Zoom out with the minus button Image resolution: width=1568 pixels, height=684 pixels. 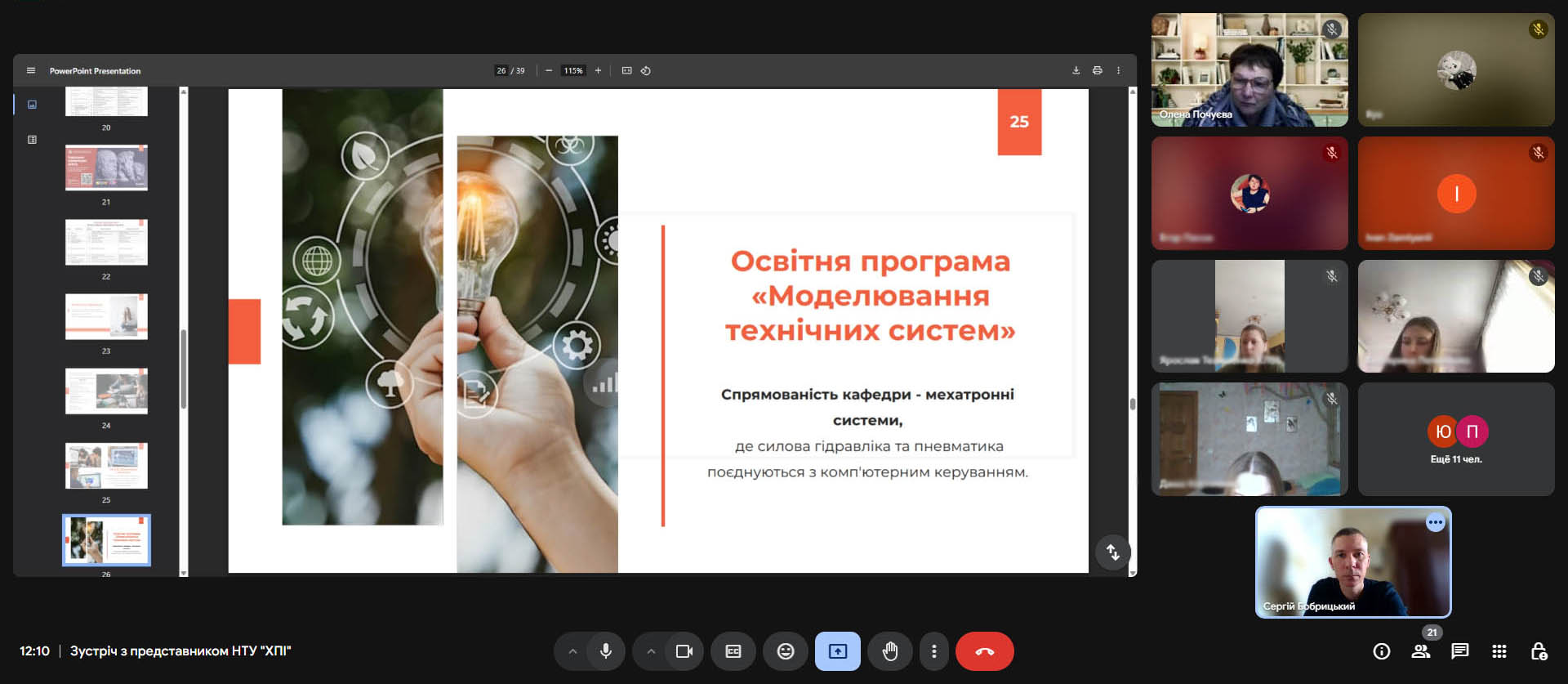point(549,71)
